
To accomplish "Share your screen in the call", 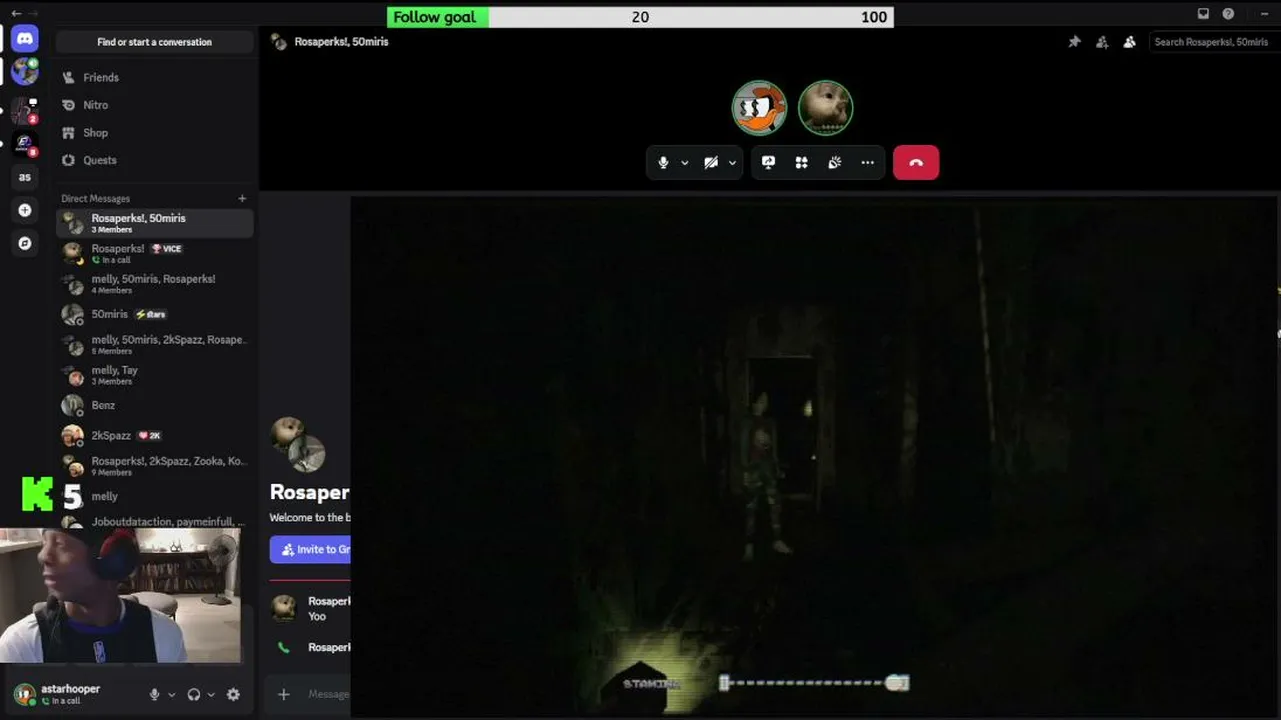I will (x=768, y=163).
